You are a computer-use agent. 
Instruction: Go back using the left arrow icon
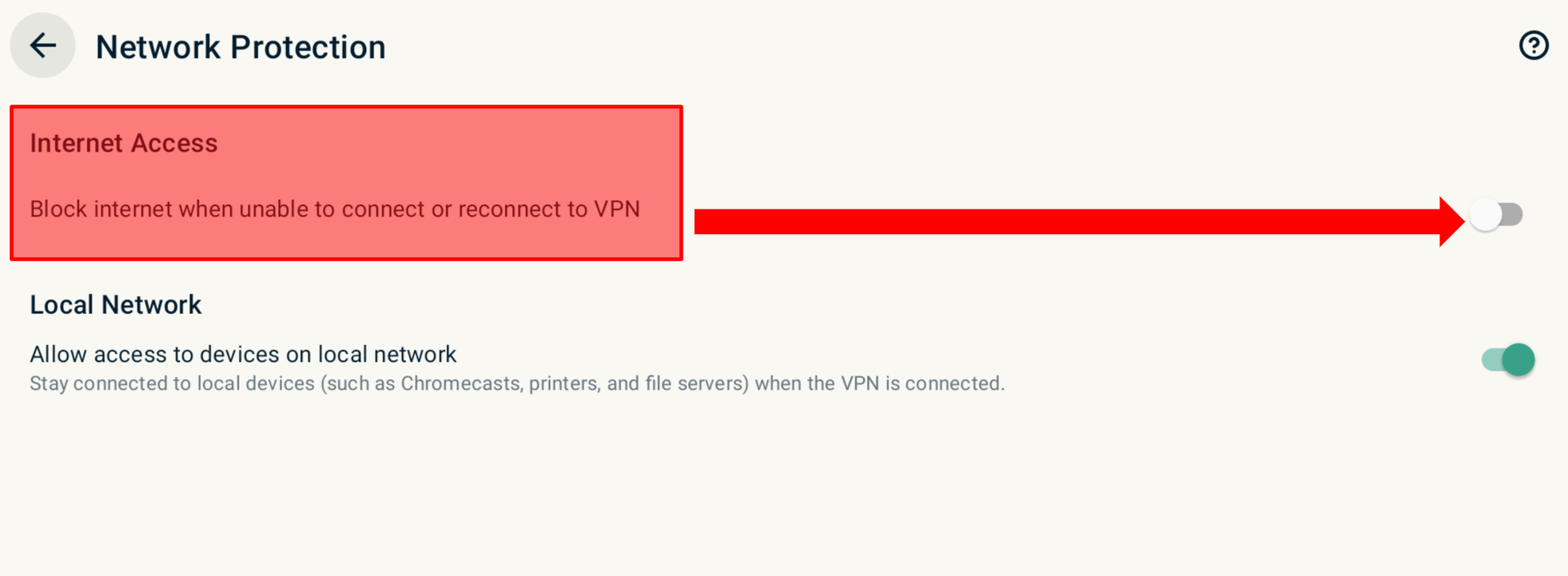tap(42, 46)
